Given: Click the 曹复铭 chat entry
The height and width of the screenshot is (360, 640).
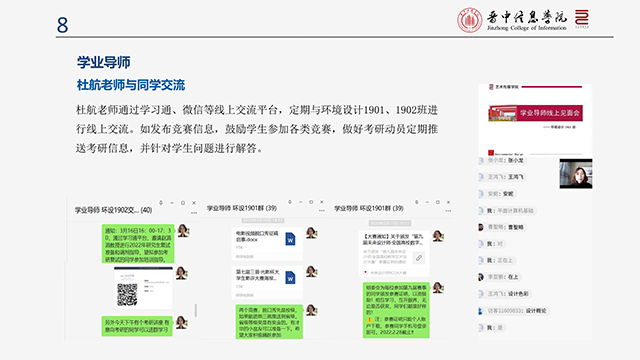Looking at the screenshot, I should coord(505,227).
